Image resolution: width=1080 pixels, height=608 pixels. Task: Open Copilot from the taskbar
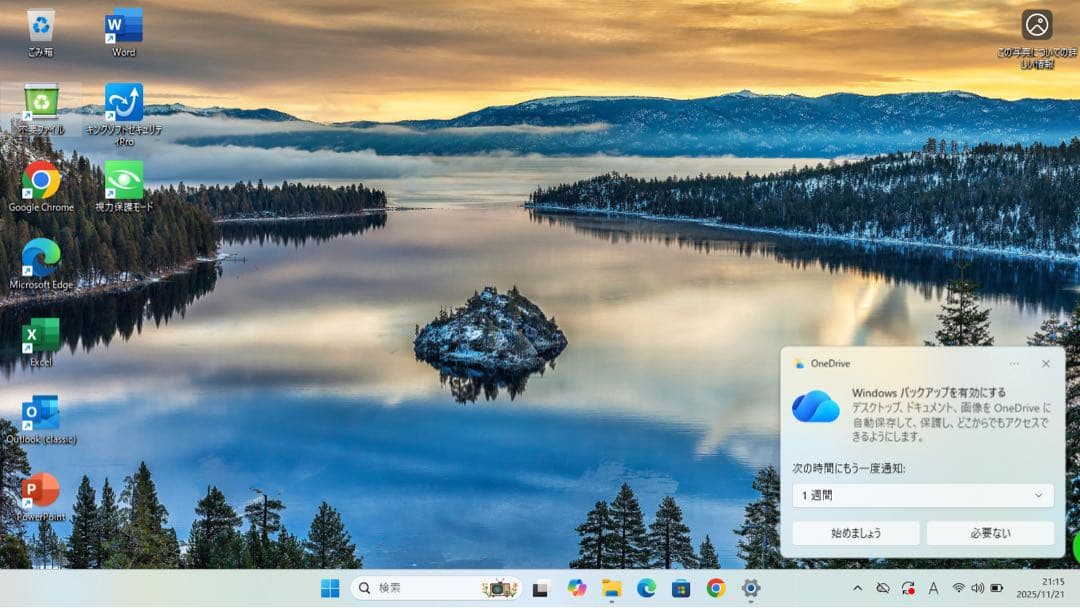(577, 589)
